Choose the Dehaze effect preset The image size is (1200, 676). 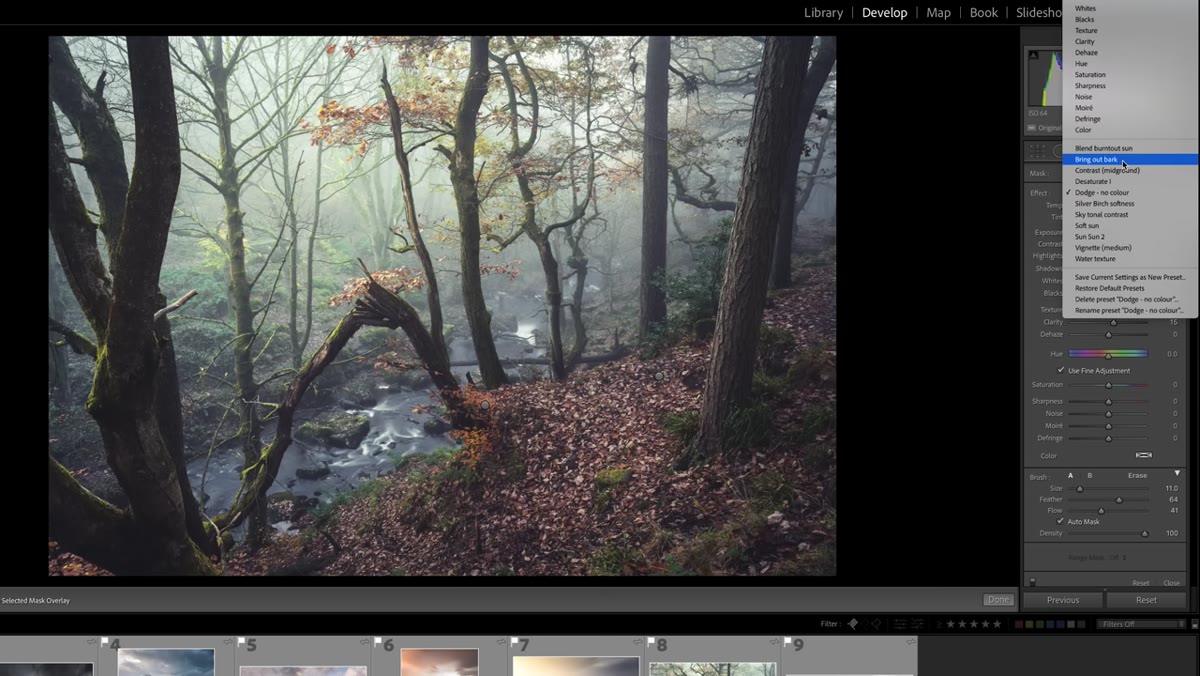[1130, 52]
